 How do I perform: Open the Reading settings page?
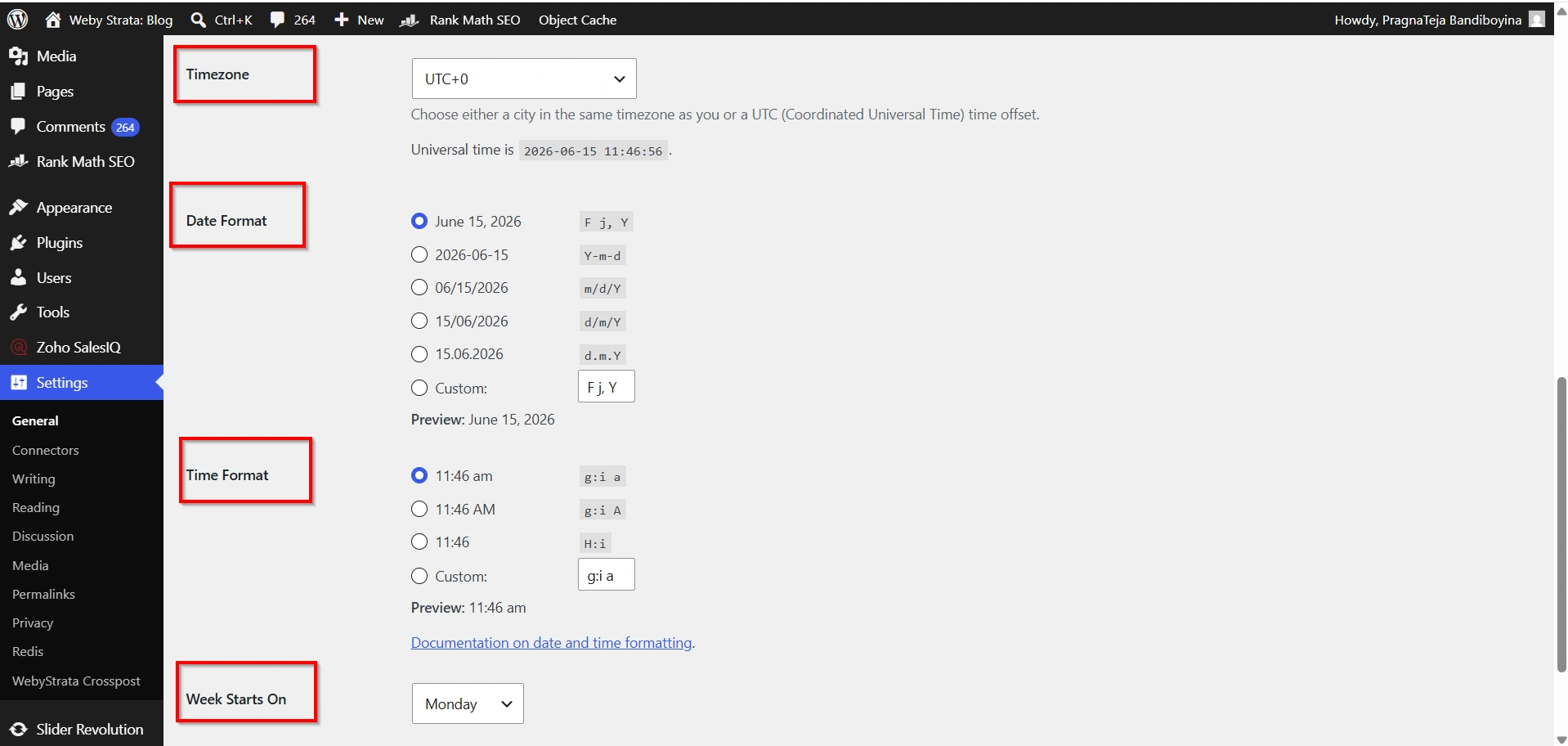36,508
